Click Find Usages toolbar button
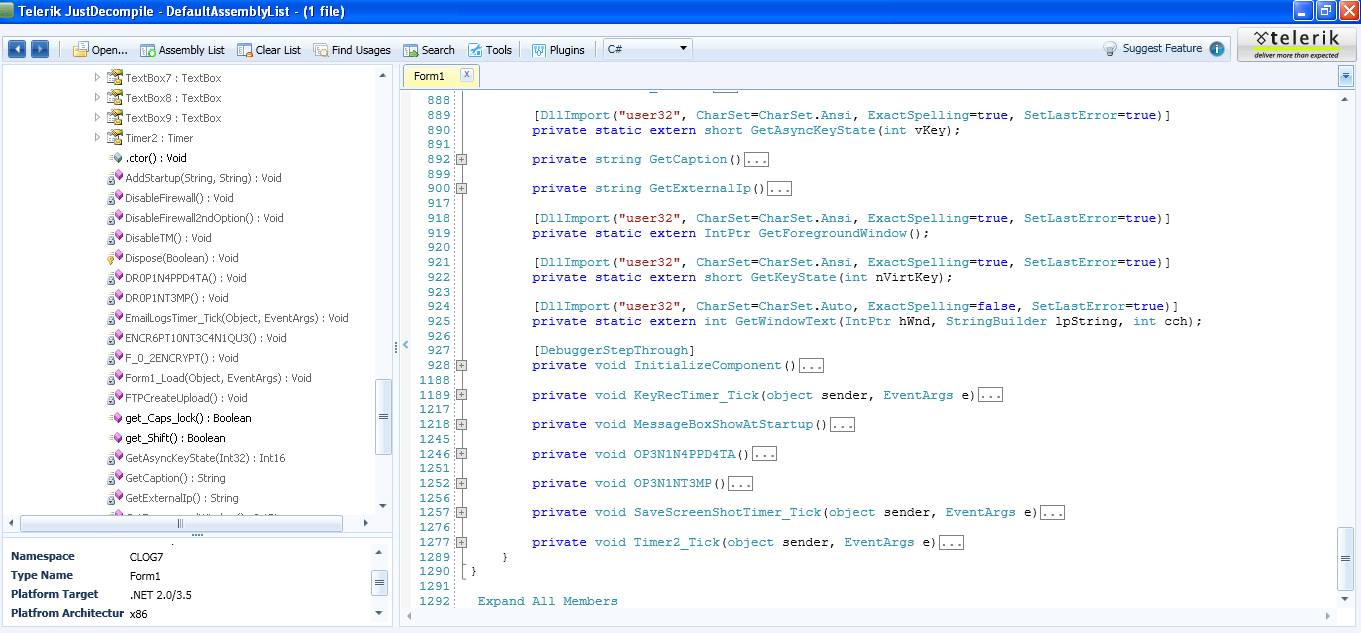This screenshot has height=633, width=1361. point(352,50)
